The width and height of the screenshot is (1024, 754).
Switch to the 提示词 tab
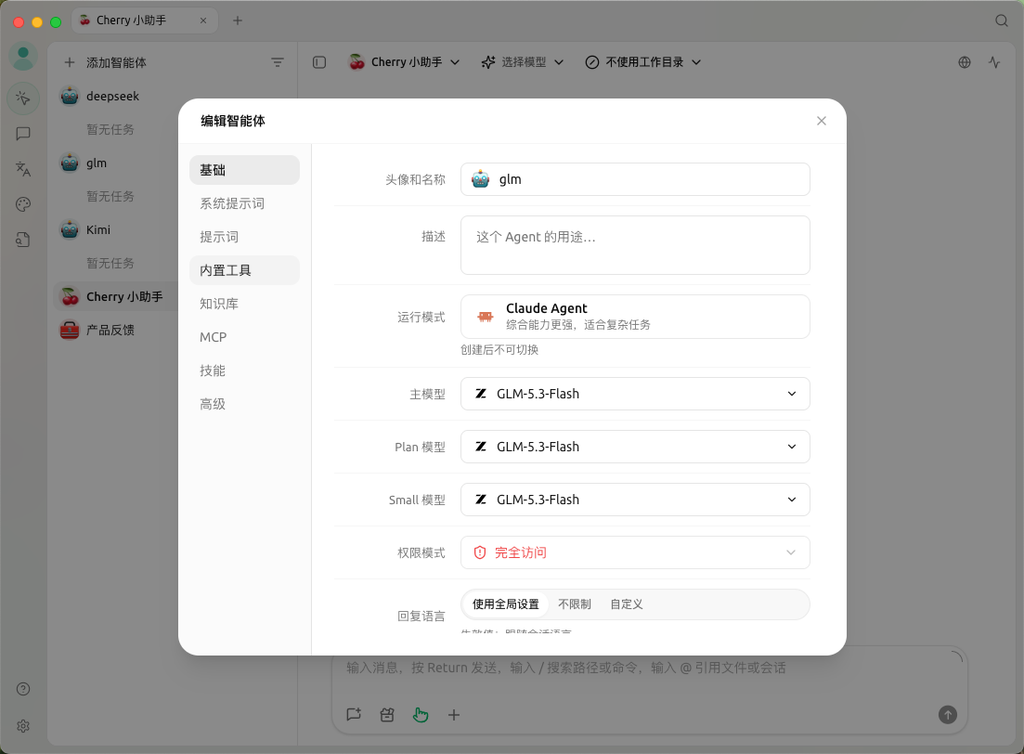coord(245,237)
